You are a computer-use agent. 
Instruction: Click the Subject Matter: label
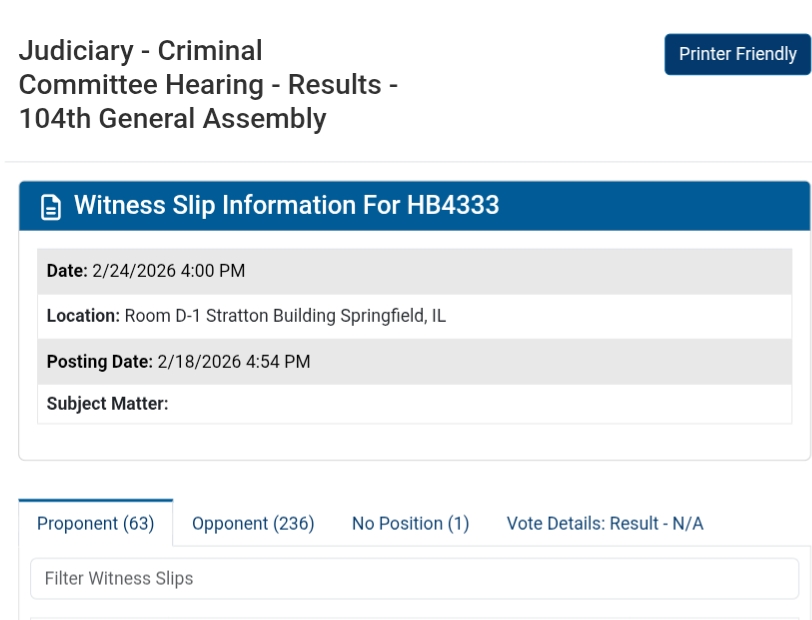[107, 404]
